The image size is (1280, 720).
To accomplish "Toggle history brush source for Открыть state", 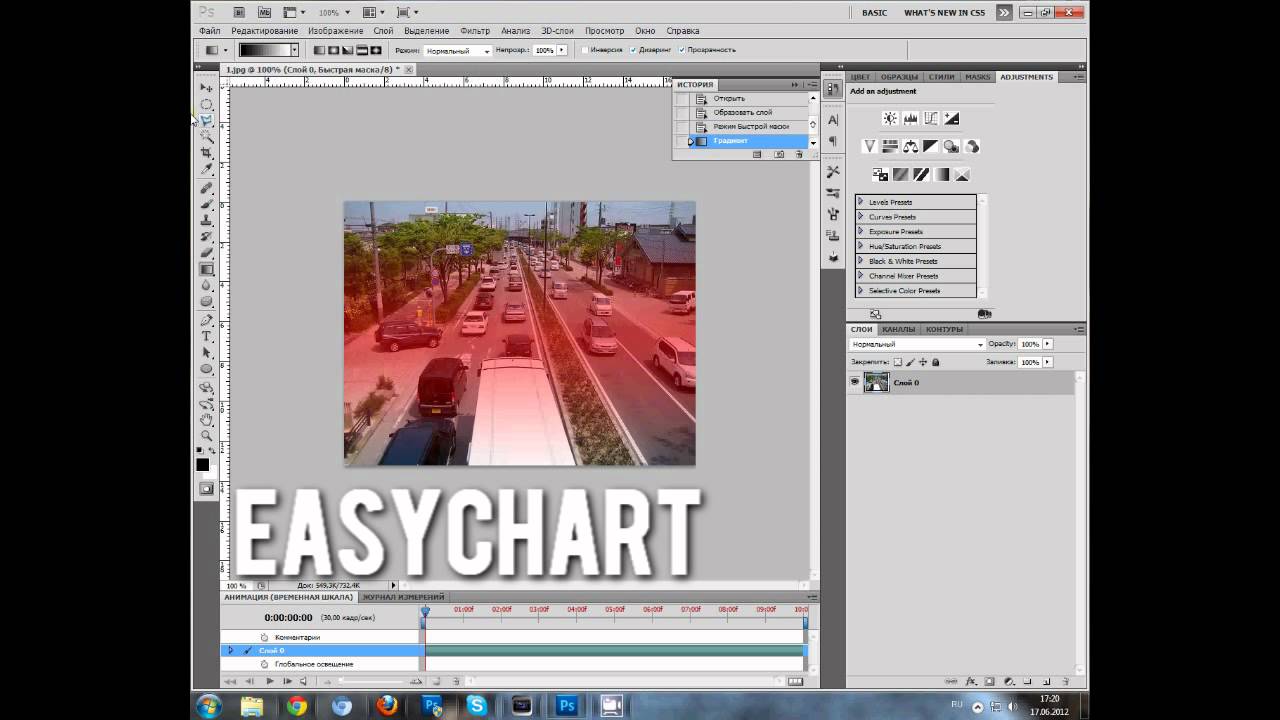I will click(682, 99).
